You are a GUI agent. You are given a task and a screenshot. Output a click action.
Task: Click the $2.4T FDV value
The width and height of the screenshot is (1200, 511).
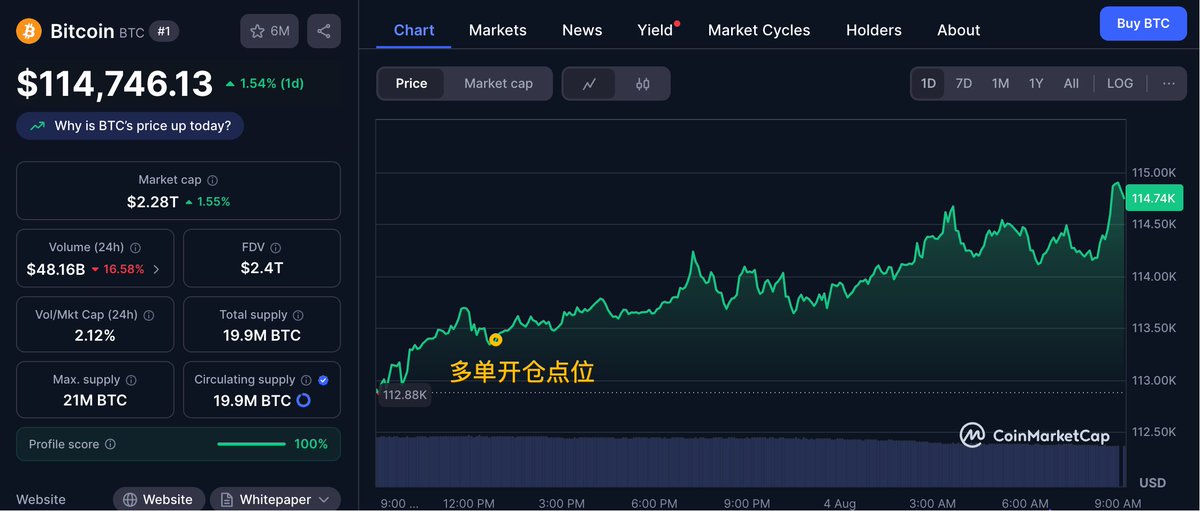pos(262,268)
